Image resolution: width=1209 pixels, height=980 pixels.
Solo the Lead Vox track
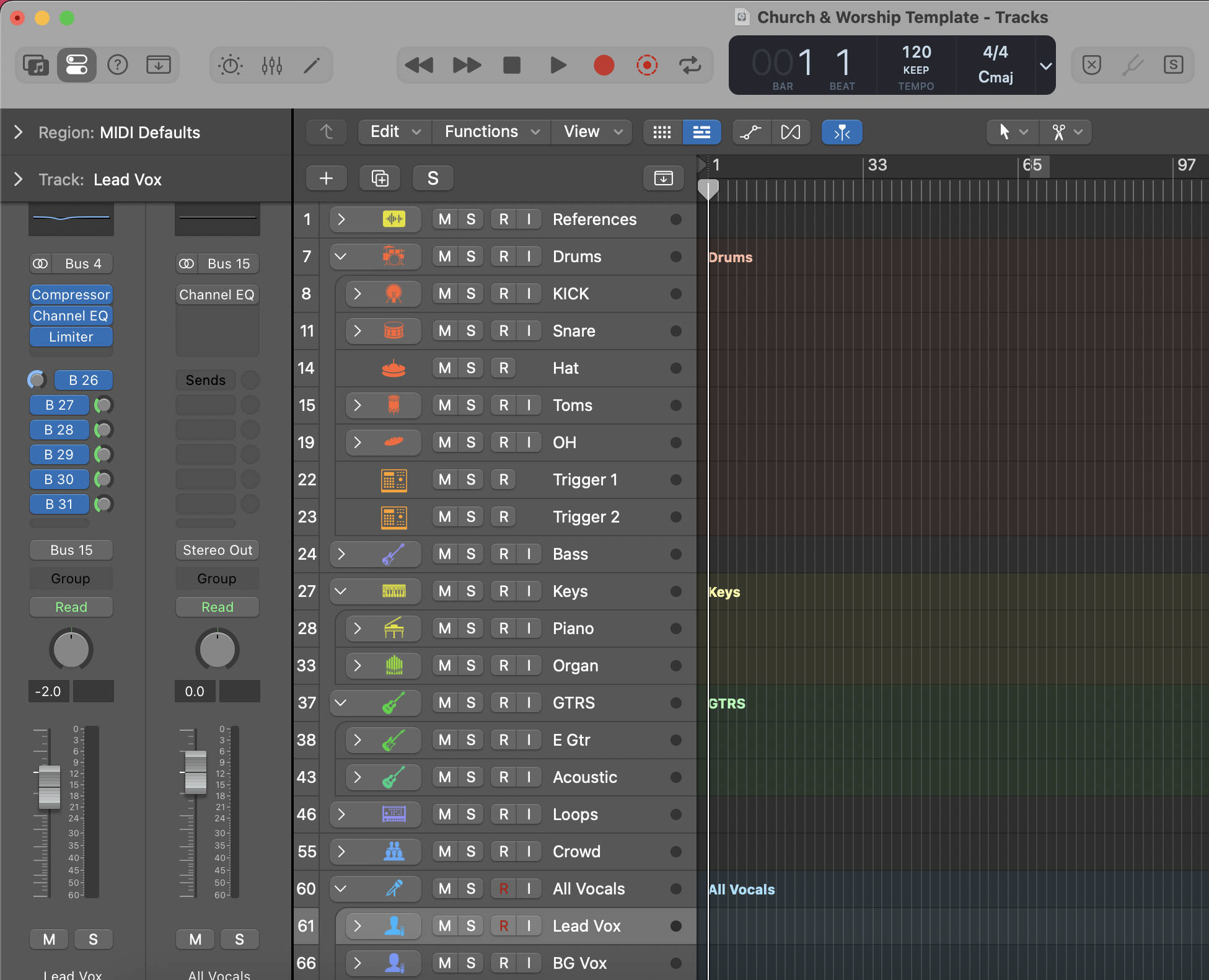[471, 926]
